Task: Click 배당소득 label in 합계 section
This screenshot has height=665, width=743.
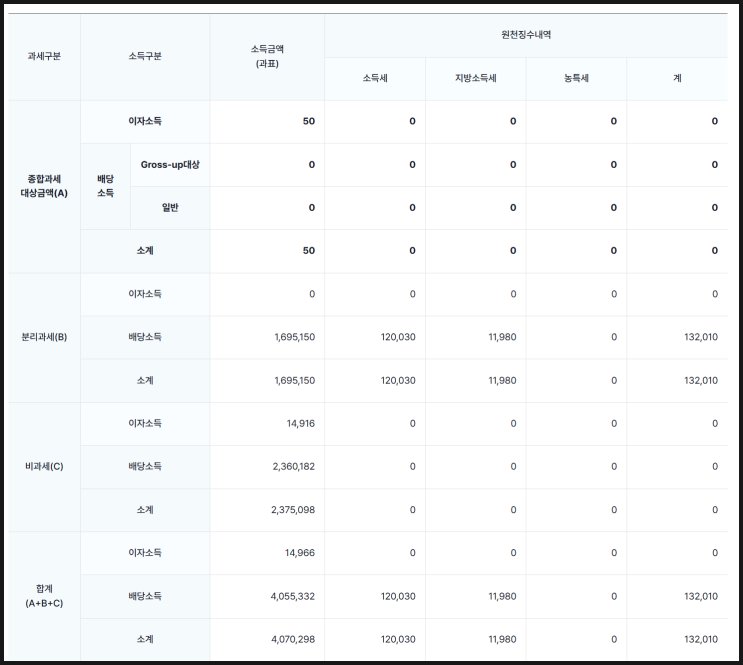Action: 145,596
